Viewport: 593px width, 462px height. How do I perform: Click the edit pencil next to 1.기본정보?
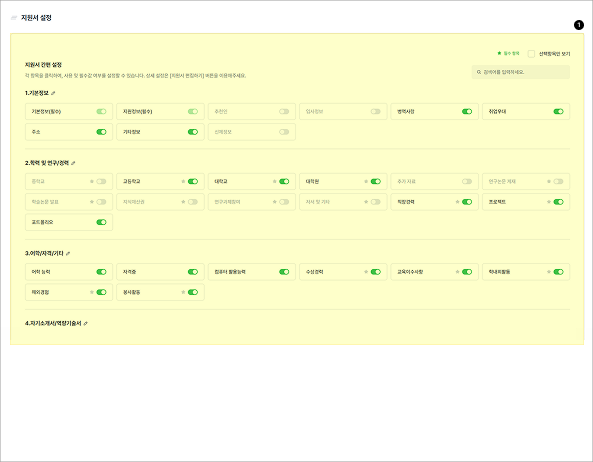coord(53,93)
